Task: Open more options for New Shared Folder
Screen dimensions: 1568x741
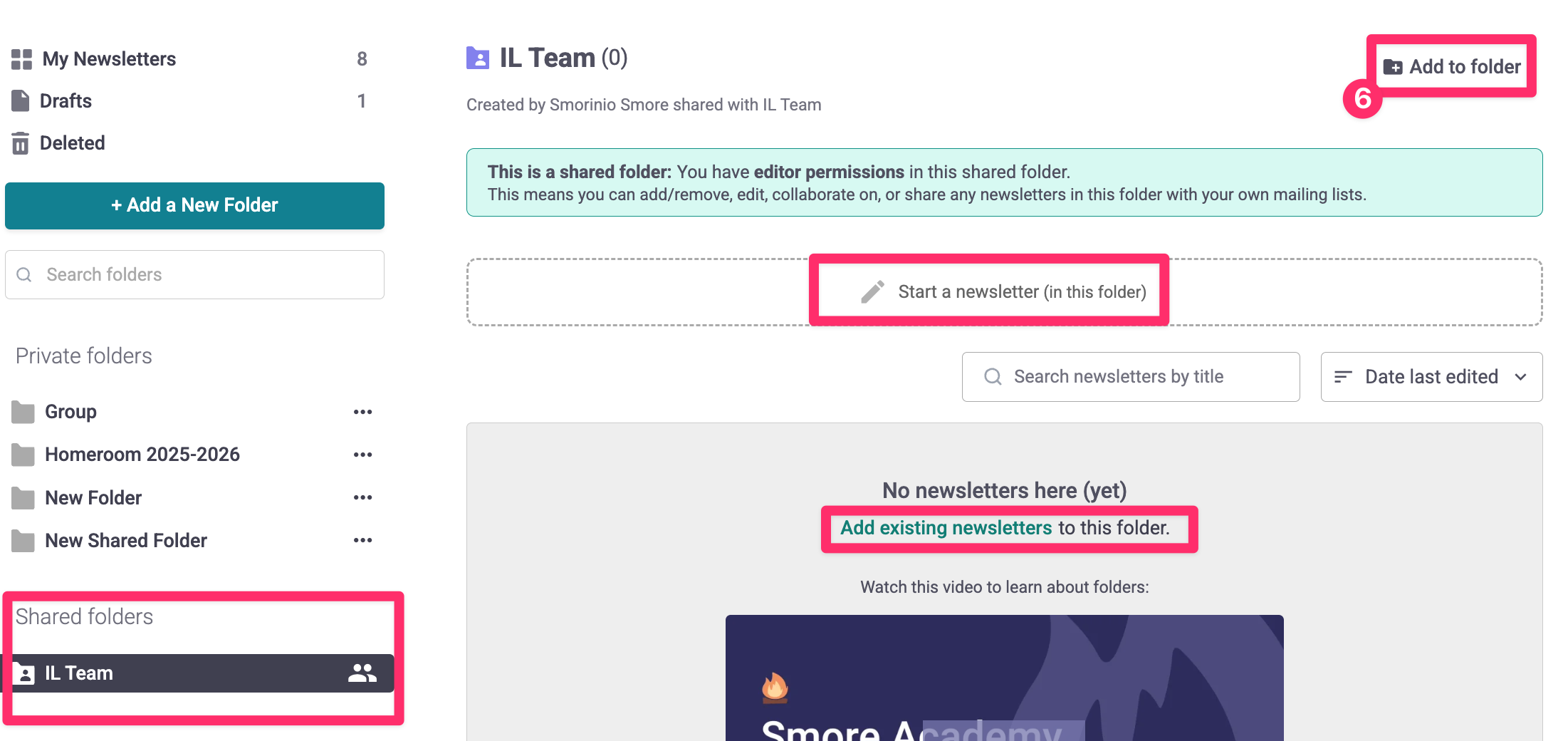Action: click(362, 540)
